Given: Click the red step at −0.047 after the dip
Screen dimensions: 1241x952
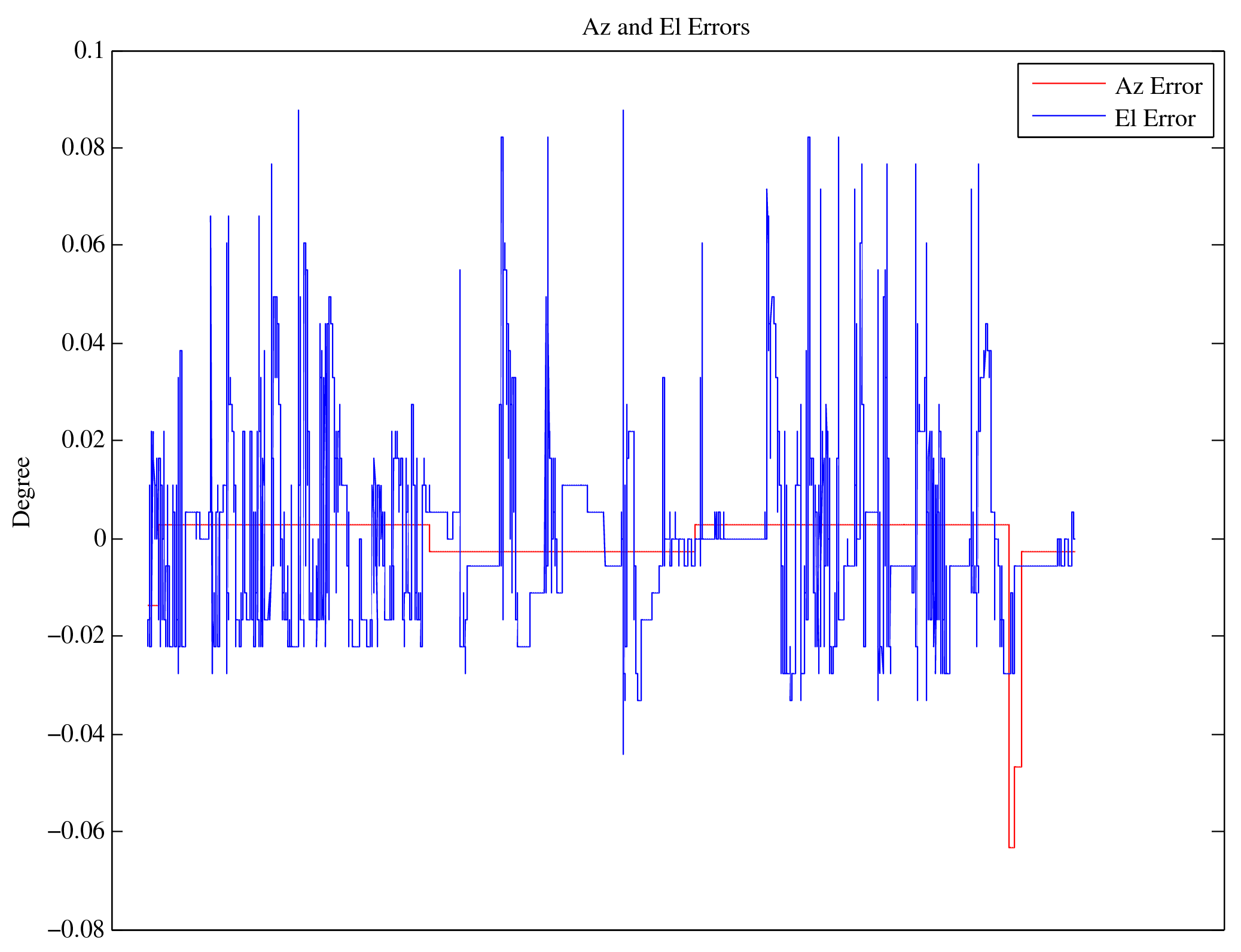Looking at the screenshot, I should point(1018,767).
